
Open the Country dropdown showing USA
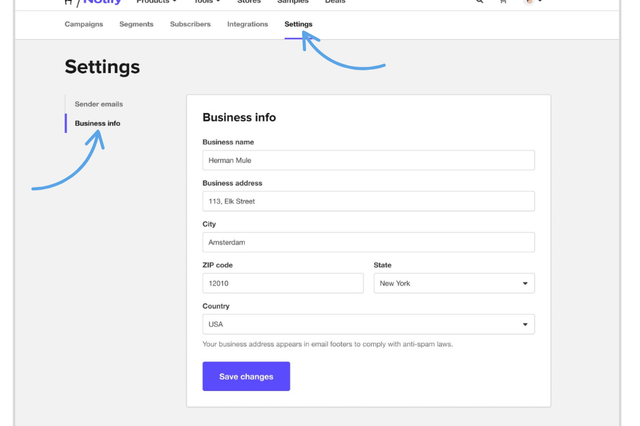[368, 324]
